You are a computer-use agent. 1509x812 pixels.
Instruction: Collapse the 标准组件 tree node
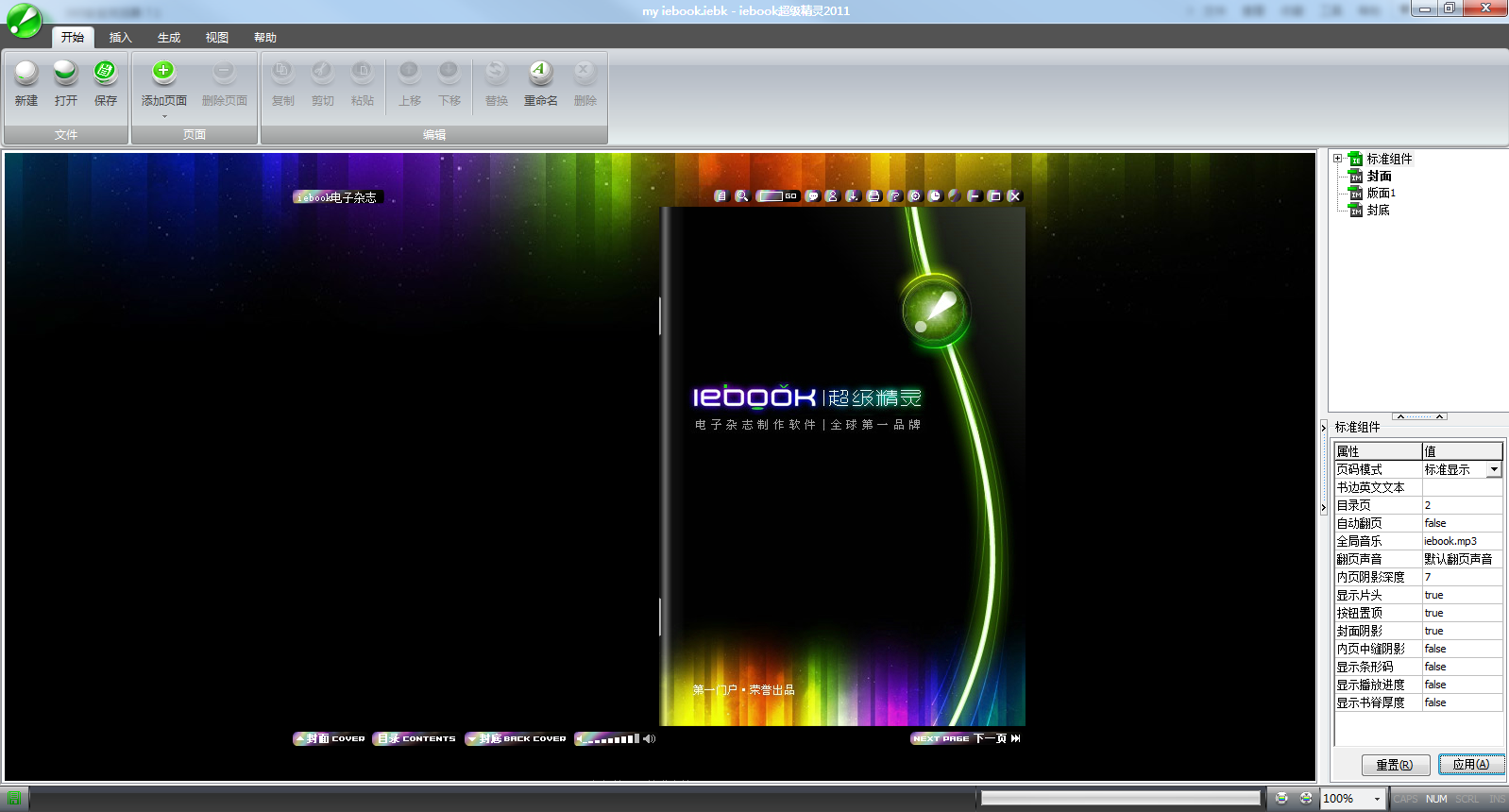tap(1337, 159)
